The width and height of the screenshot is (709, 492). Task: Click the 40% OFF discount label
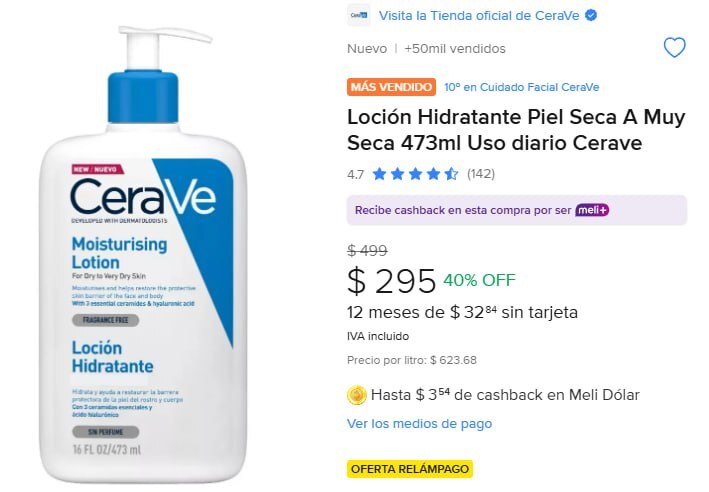[479, 280]
